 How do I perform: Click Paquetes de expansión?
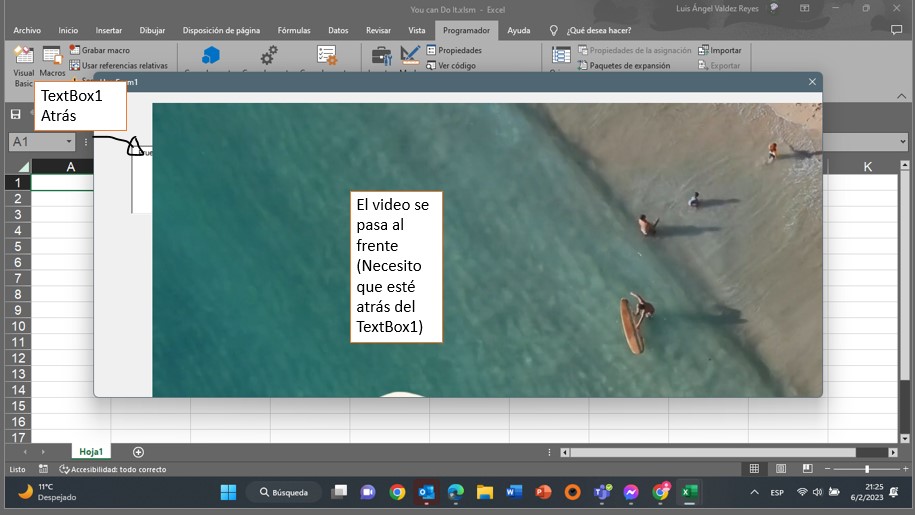[624, 65]
